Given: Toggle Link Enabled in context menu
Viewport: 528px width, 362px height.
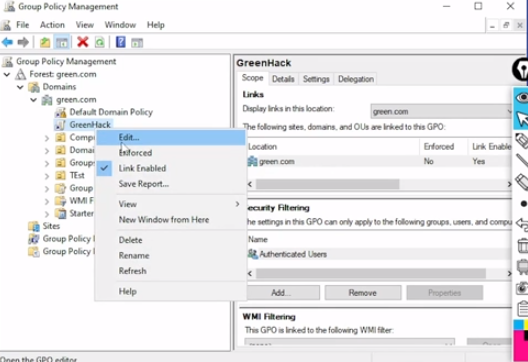Looking at the screenshot, I should (x=171, y=168).
